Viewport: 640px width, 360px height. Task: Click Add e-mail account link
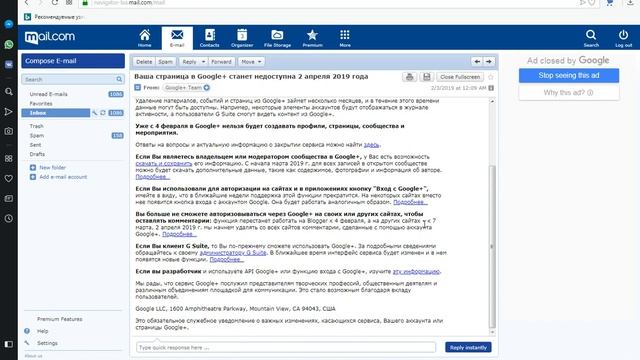point(58,177)
